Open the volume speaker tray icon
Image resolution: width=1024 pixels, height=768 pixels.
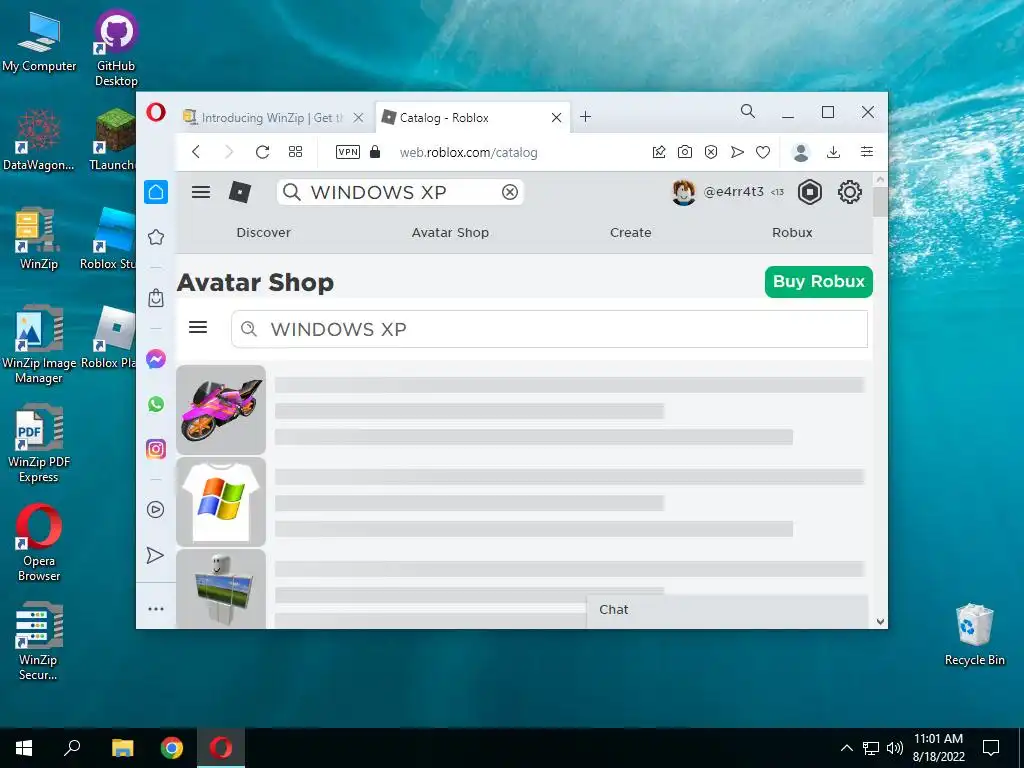pos(895,748)
